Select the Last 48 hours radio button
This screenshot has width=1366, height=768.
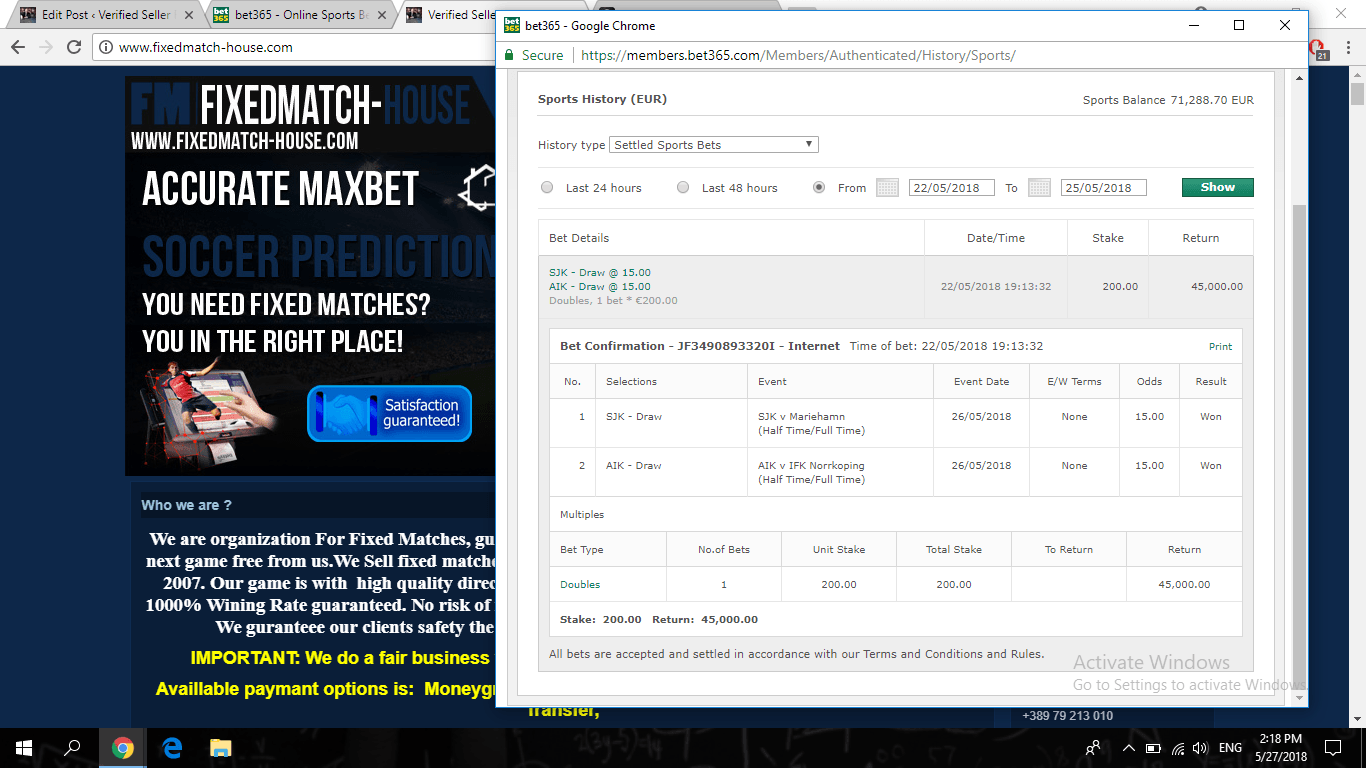(x=683, y=188)
